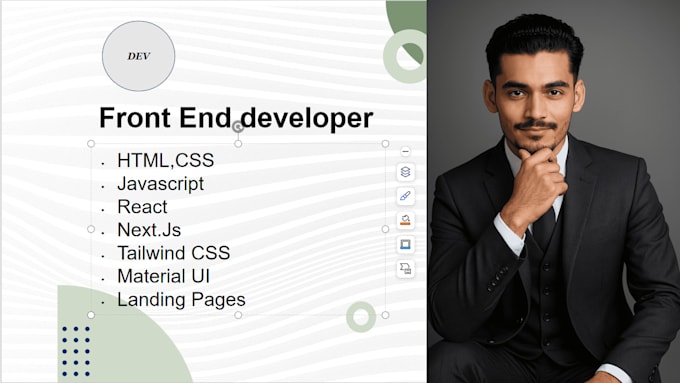Click the 'HTML,CSS' bullet text

(166, 160)
